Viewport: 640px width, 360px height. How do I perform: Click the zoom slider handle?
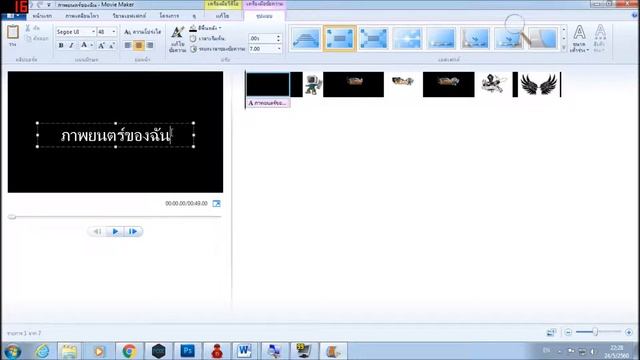[596, 332]
